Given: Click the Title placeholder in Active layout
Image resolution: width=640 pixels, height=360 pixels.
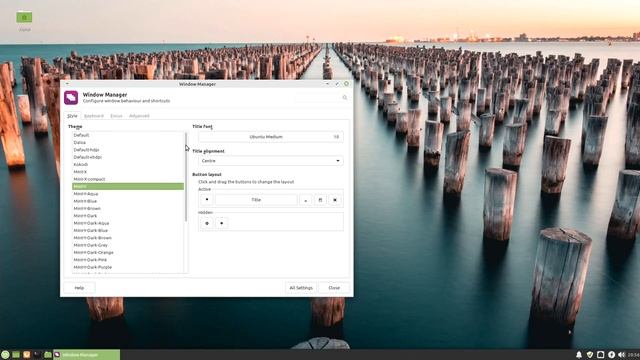Looking at the screenshot, I should click(x=256, y=200).
